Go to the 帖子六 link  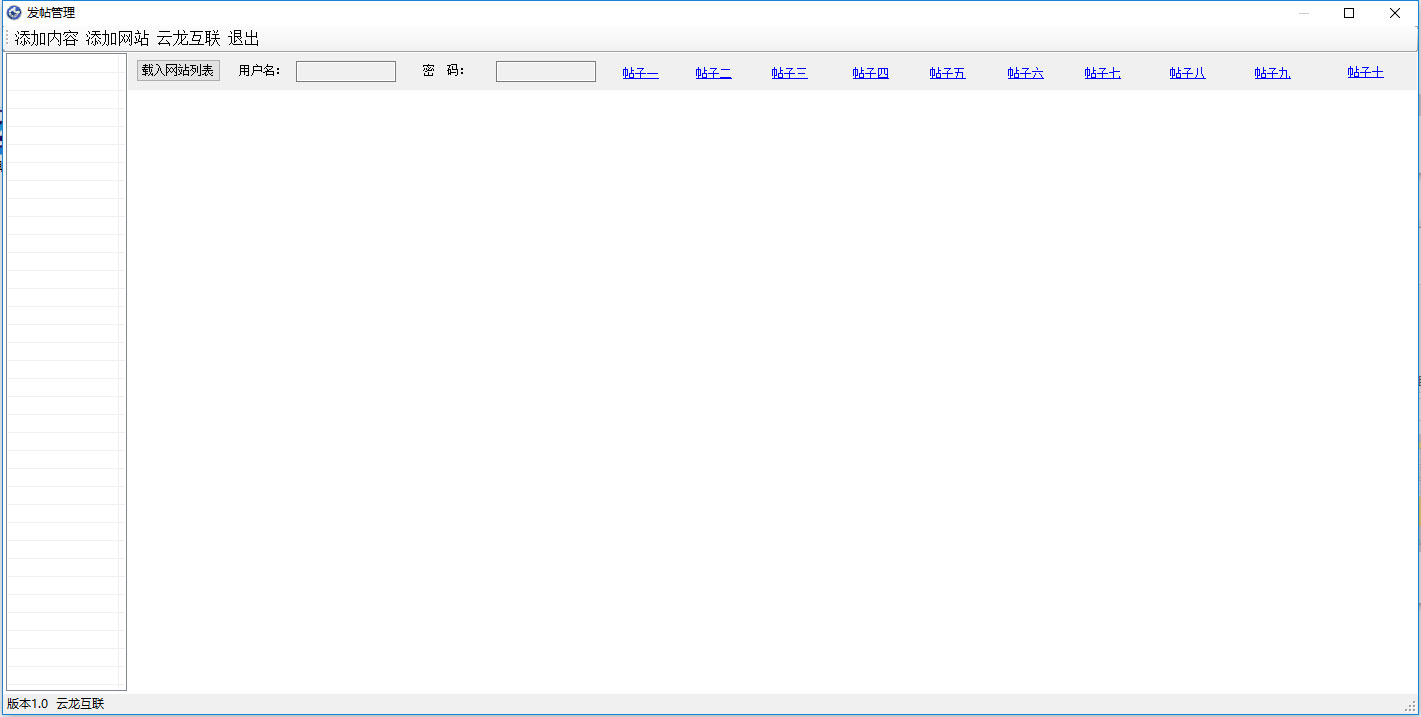(x=1025, y=73)
